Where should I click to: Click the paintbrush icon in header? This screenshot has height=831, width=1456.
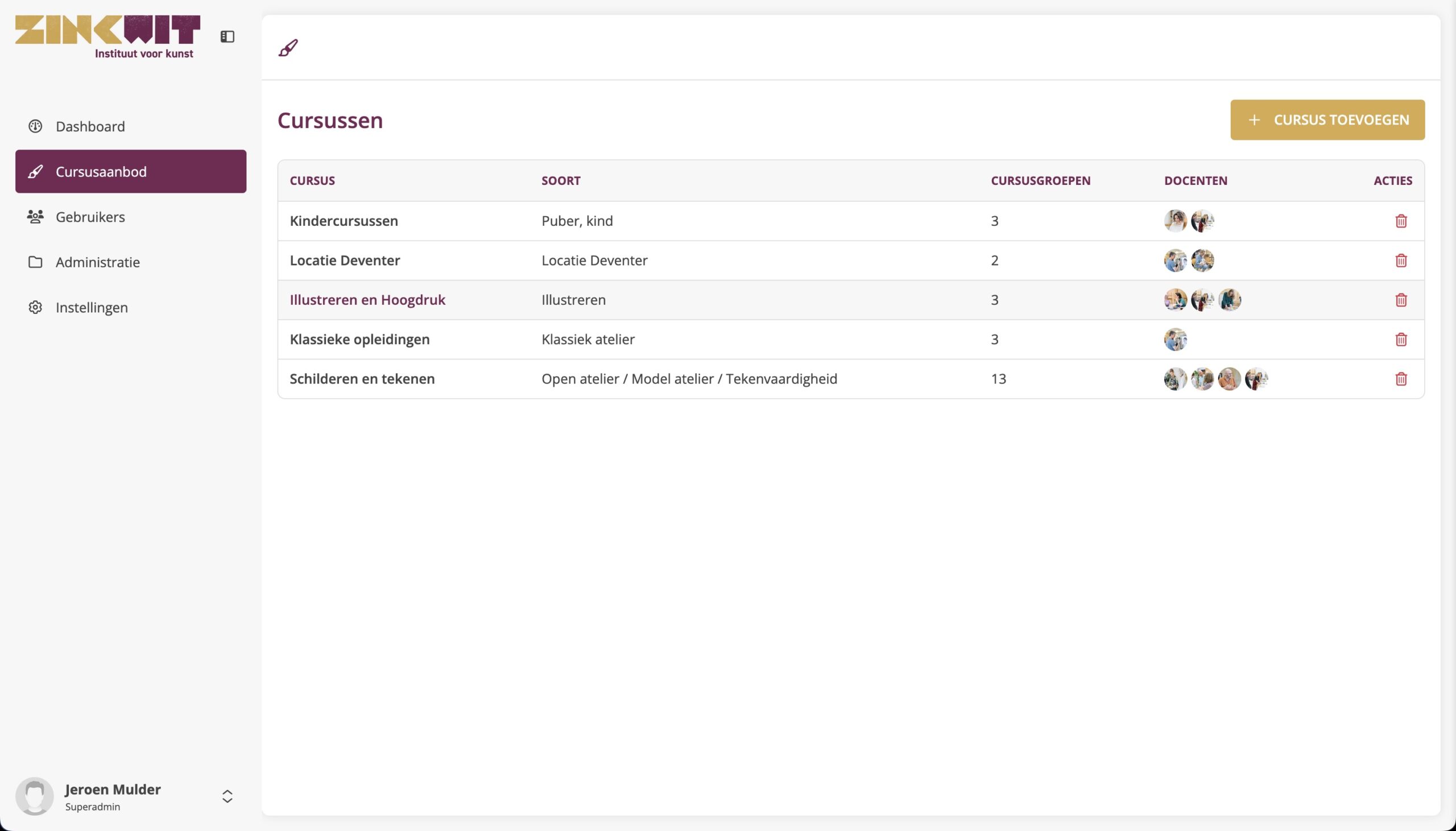click(288, 48)
